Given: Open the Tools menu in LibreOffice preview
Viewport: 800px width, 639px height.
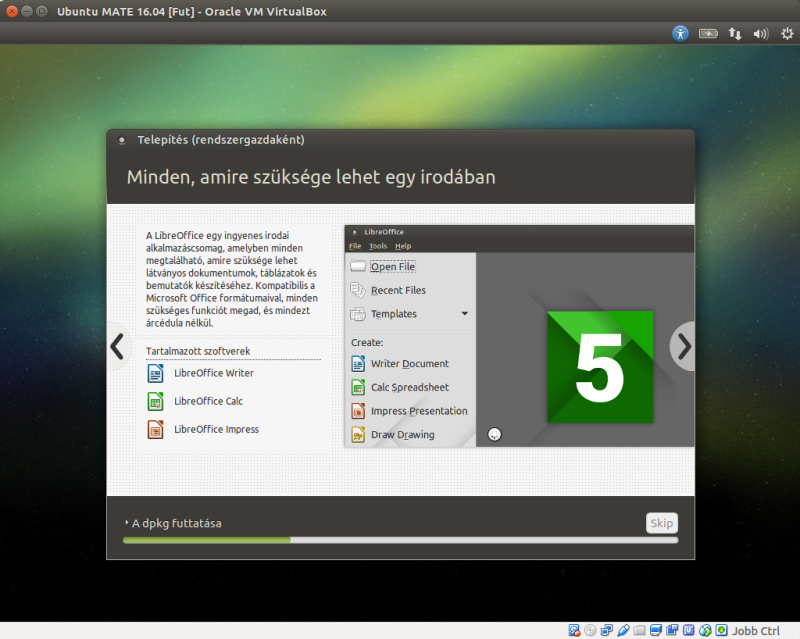Looking at the screenshot, I should pos(378,246).
